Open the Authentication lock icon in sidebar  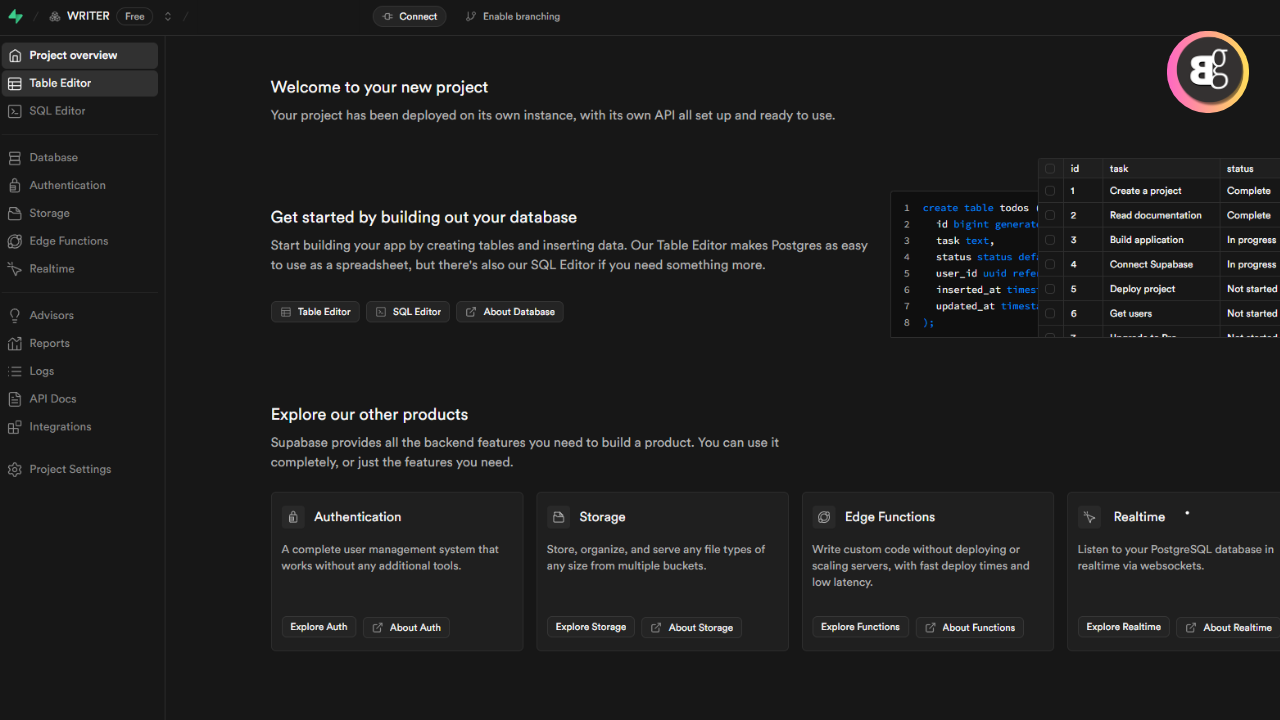(14, 186)
